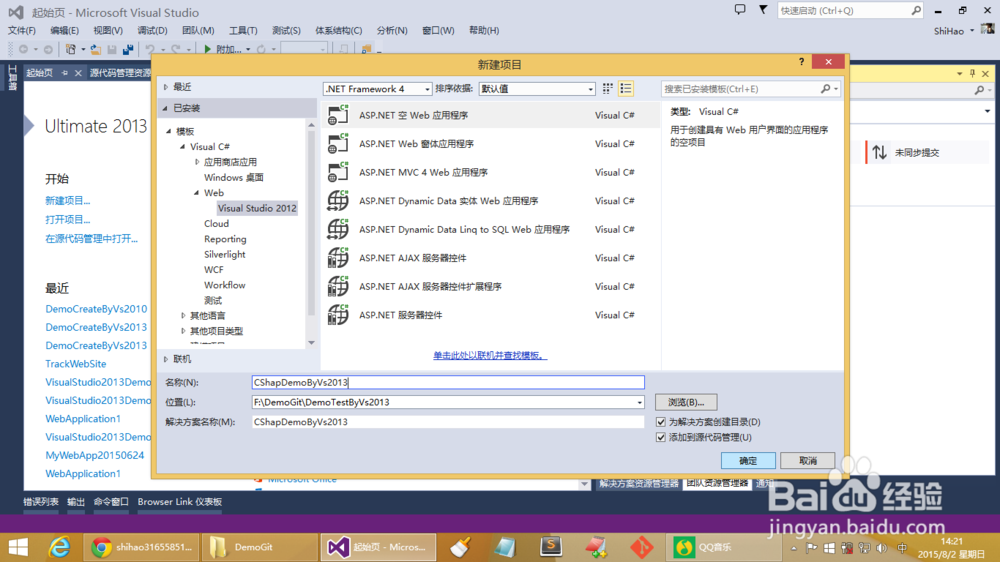Open the dialog help question mark

[801, 61]
